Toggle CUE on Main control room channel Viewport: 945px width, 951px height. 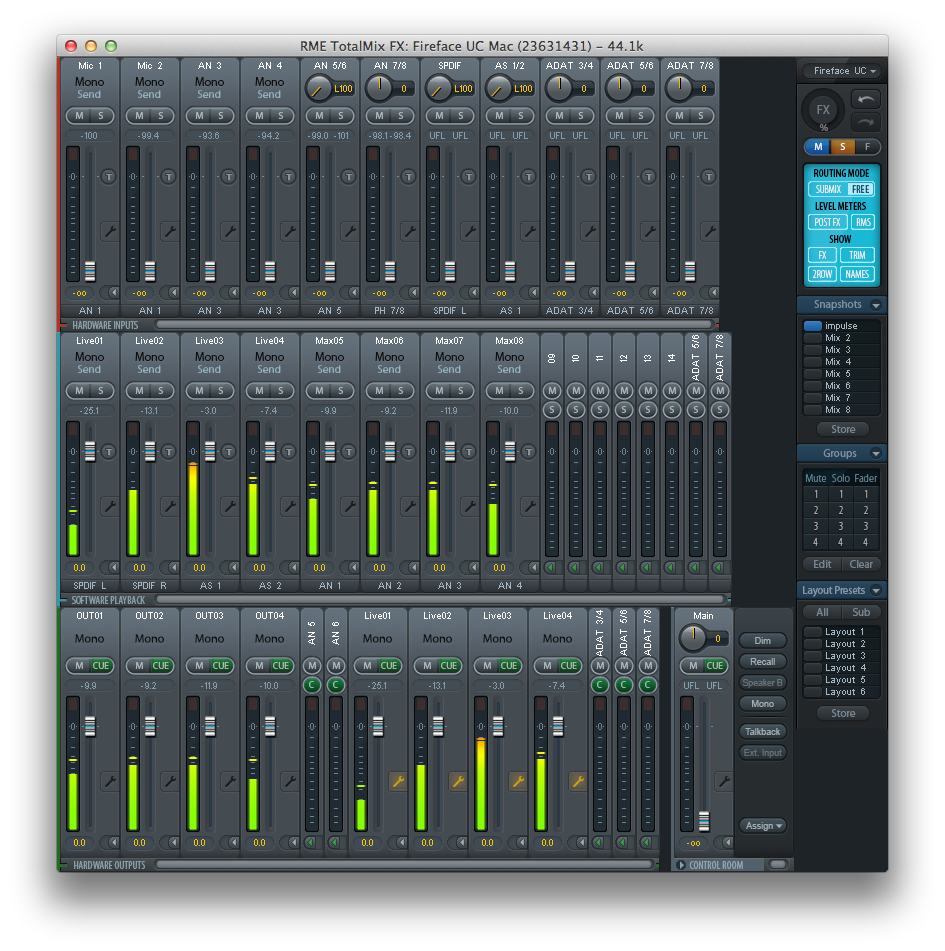pos(714,666)
